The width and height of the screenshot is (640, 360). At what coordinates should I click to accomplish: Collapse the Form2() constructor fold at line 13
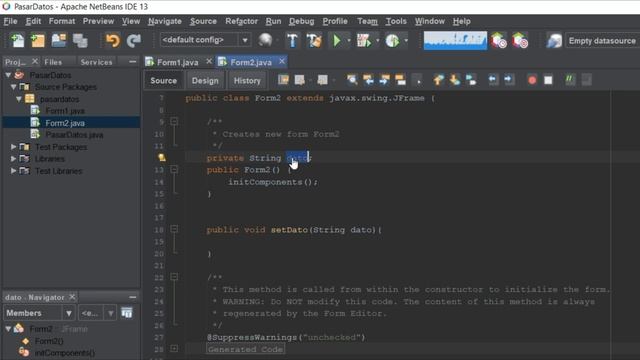174,169
